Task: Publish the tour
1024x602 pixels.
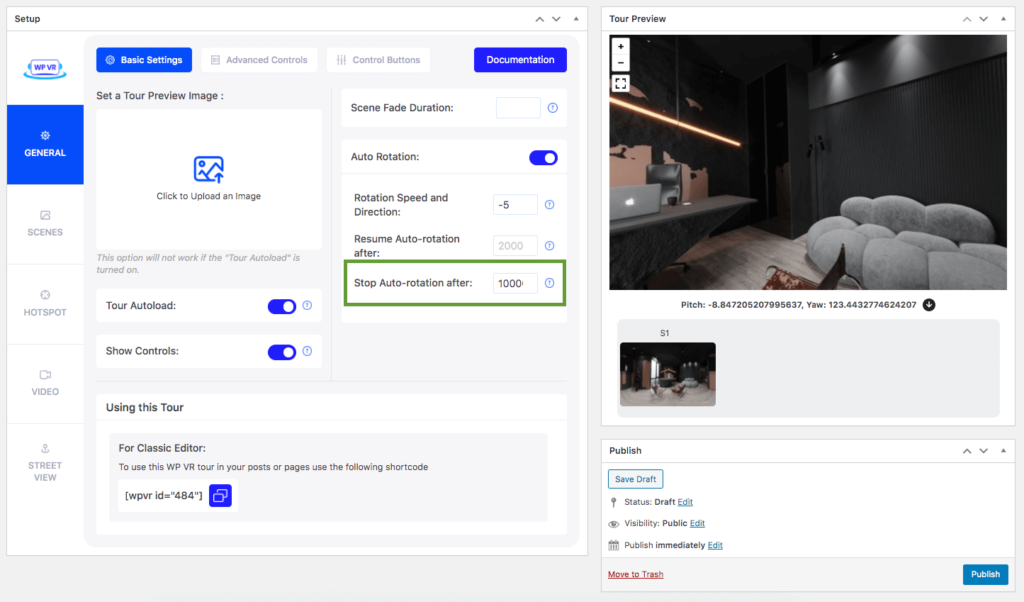Action: (x=985, y=574)
